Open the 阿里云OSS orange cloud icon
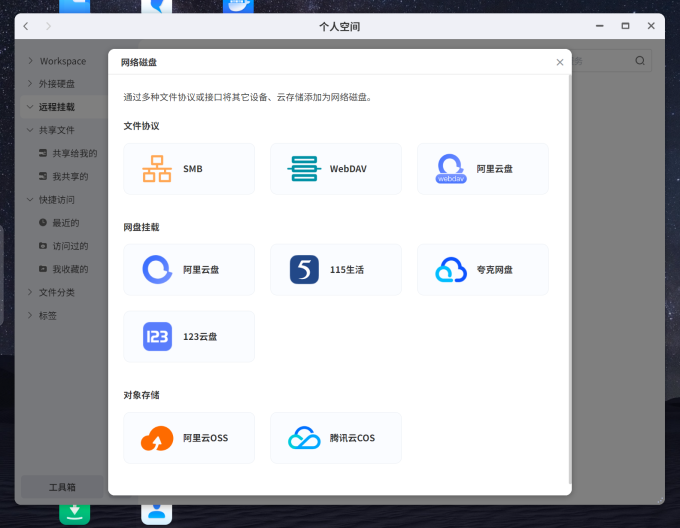The width and height of the screenshot is (680, 528). point(157,438)
